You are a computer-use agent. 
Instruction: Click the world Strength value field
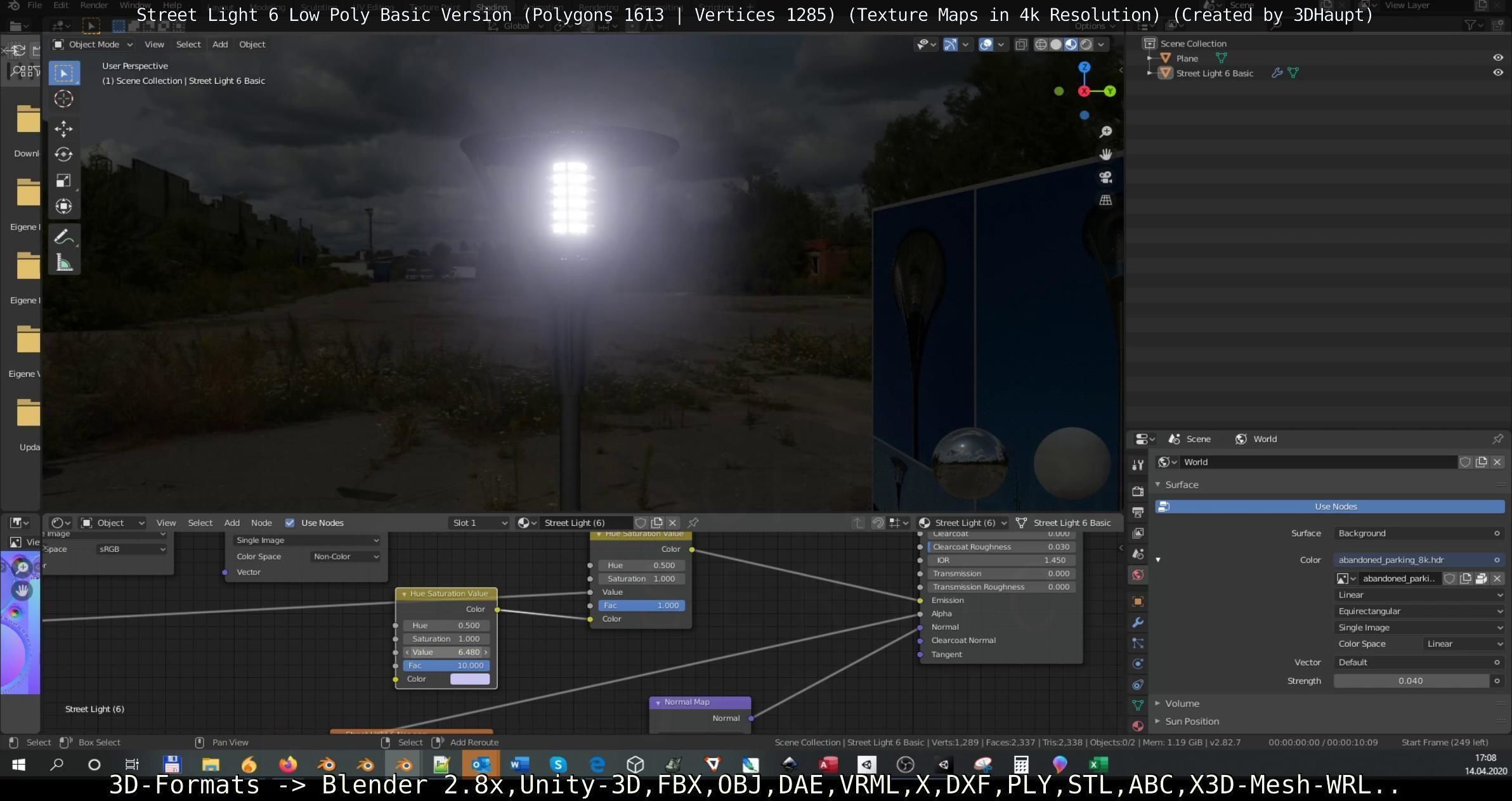tap(1410, 681)
